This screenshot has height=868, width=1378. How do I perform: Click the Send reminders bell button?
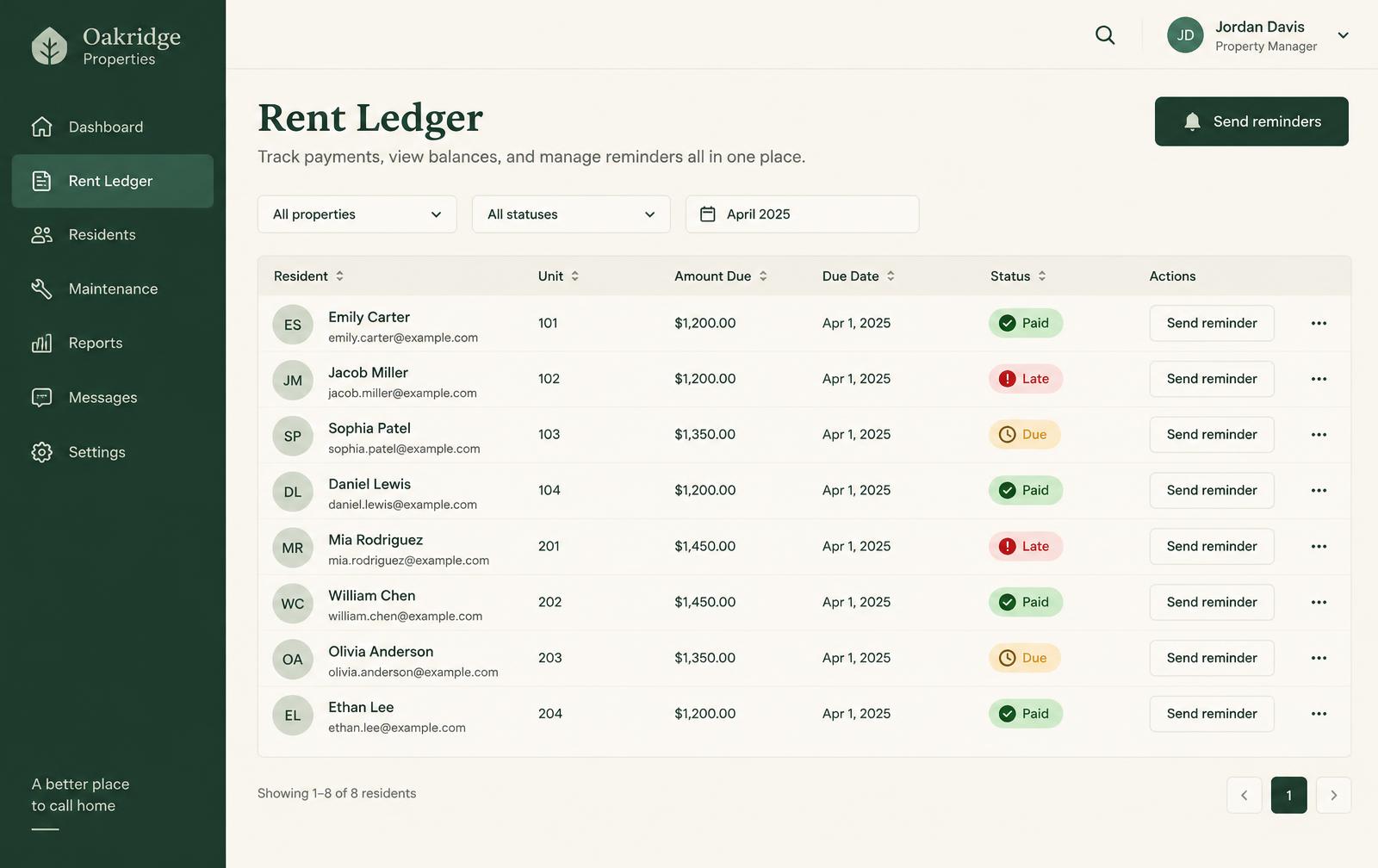coord(1251,121)
